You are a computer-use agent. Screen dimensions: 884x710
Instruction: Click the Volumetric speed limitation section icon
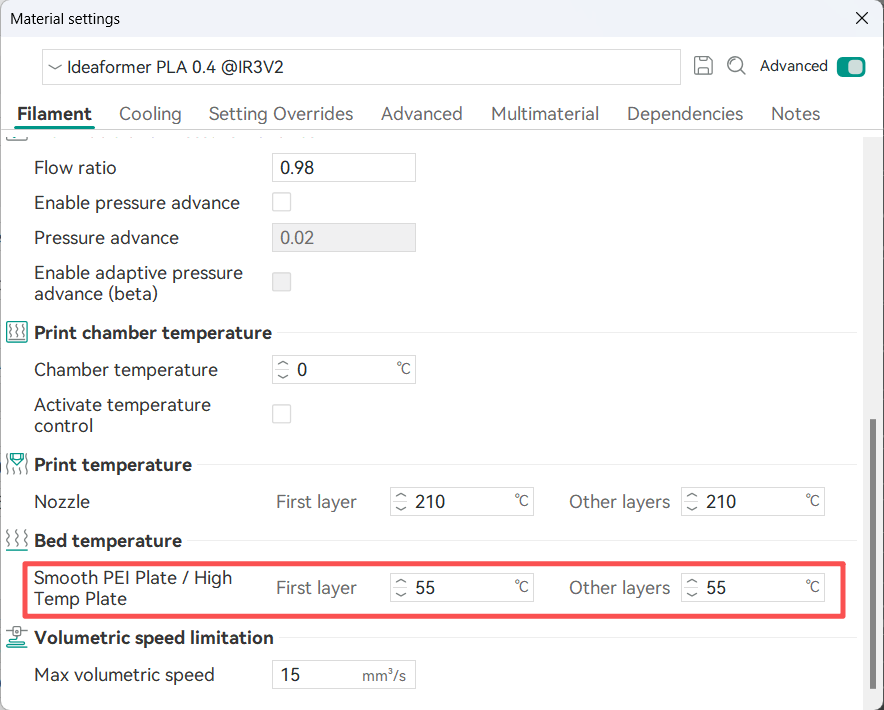click(x=17, y=637)
